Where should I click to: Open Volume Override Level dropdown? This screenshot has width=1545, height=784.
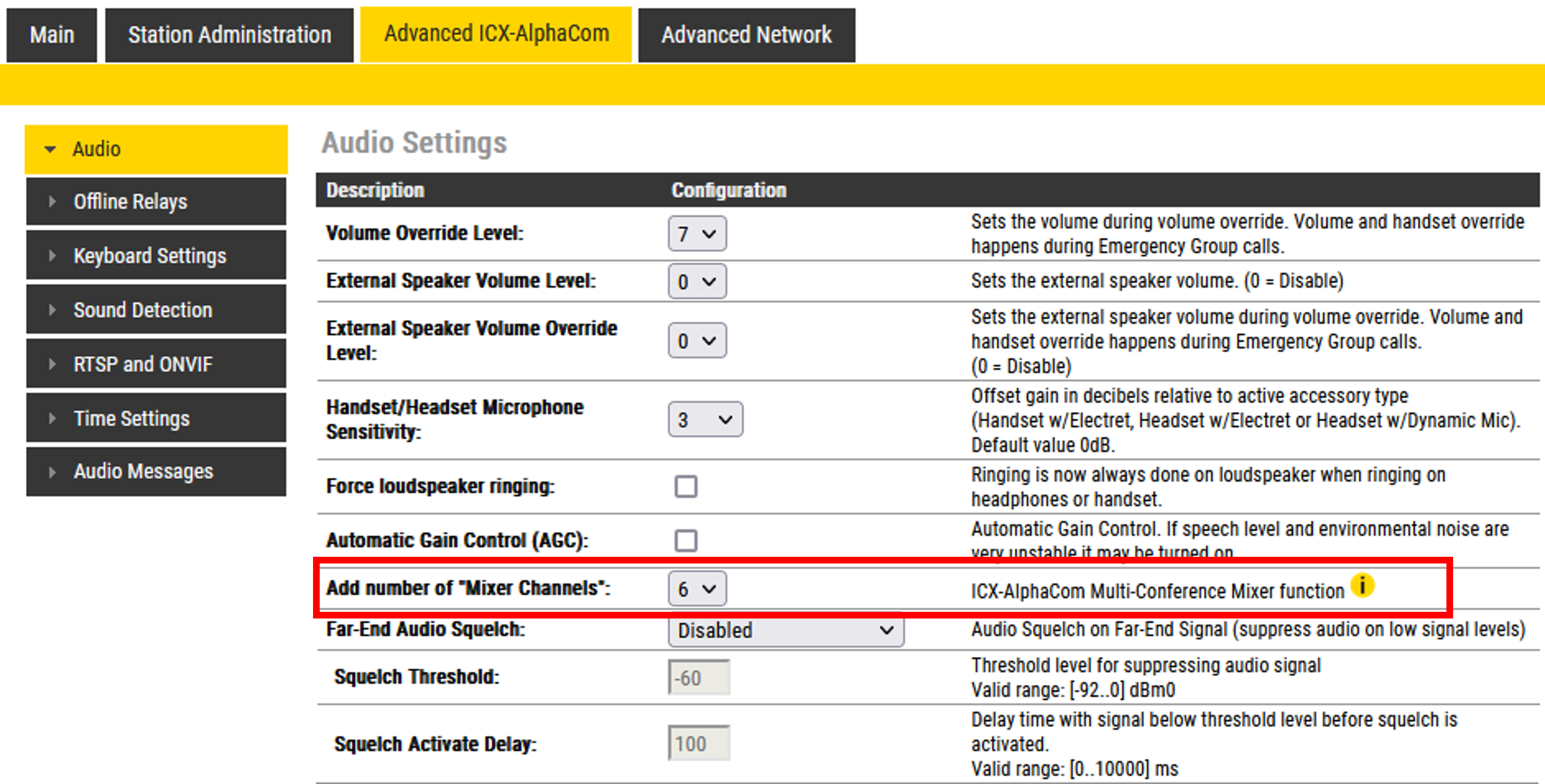point(697,233)
